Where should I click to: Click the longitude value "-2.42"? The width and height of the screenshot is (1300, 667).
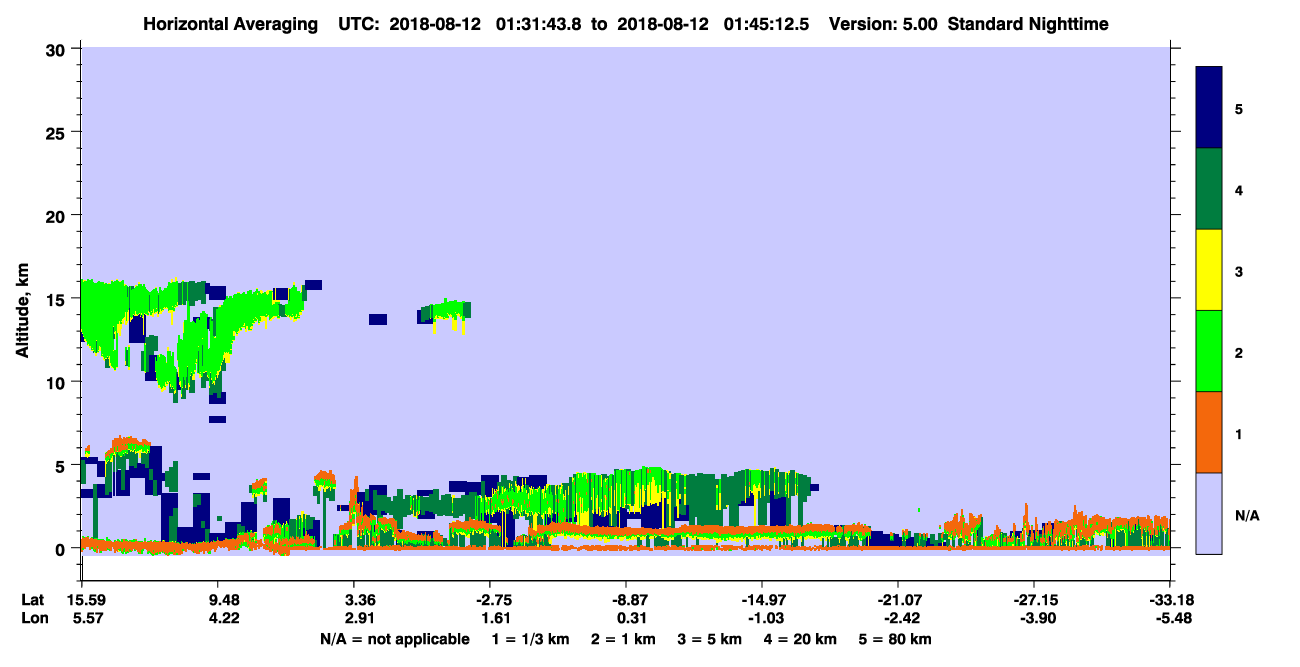coord(902,618)
